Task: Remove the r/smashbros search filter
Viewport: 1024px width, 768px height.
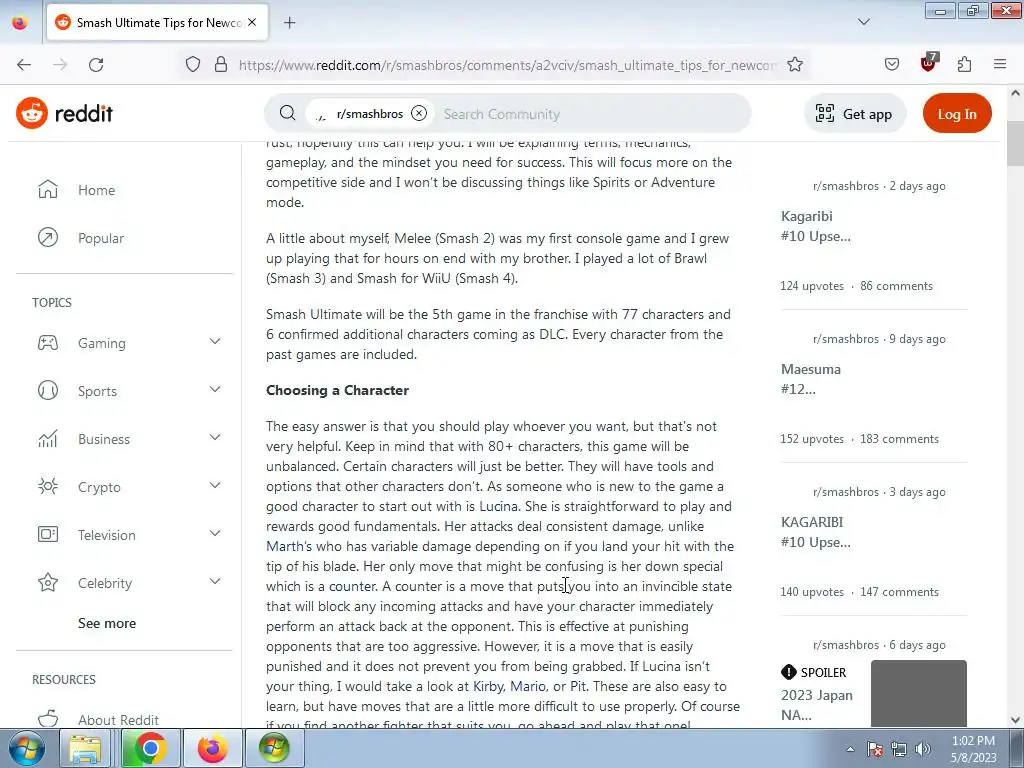Action: [419, 113]
